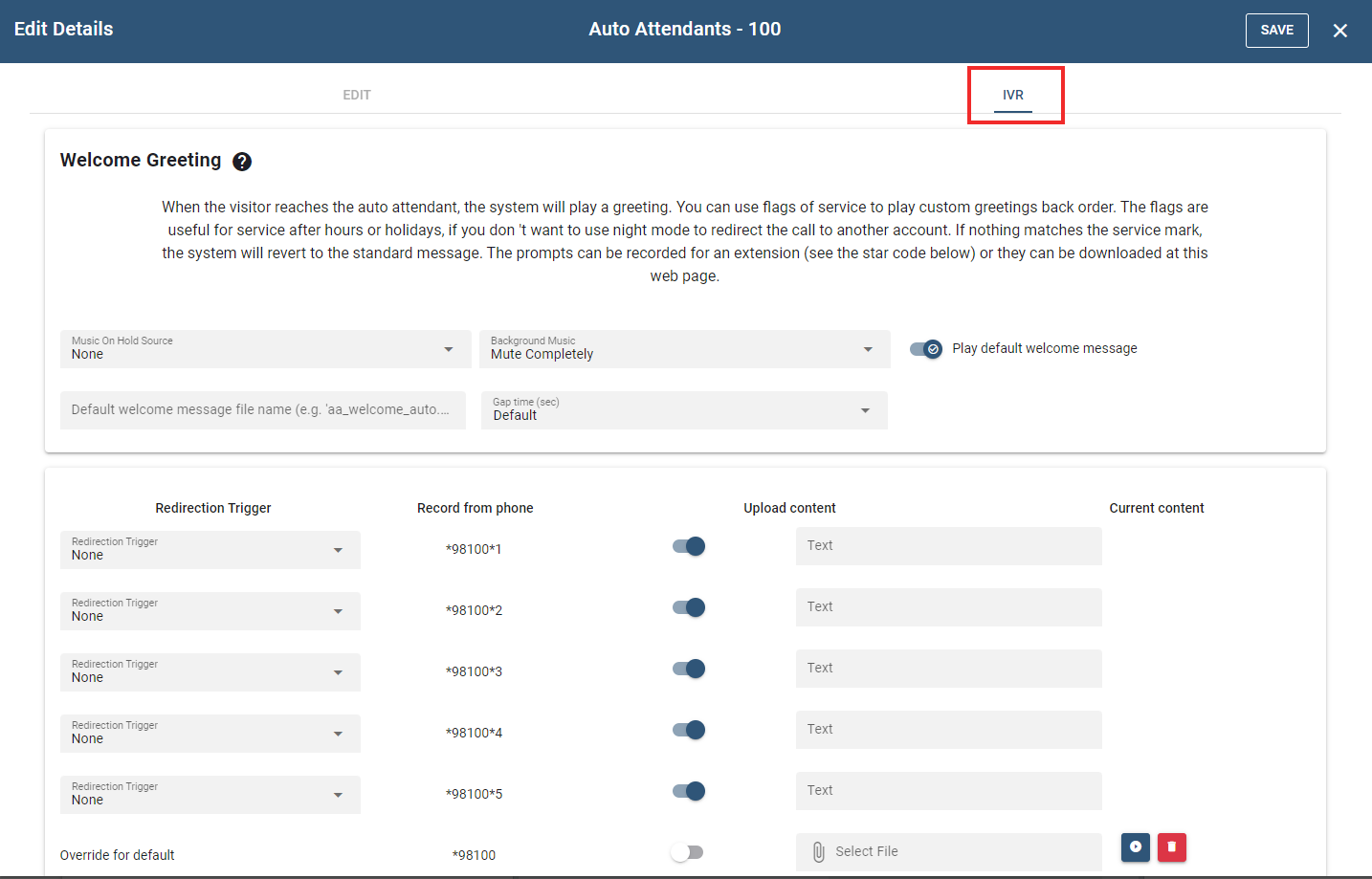This screenshot has height=879, width=1372.
Task: Play the override default audio file
Action: (1135, 847)
